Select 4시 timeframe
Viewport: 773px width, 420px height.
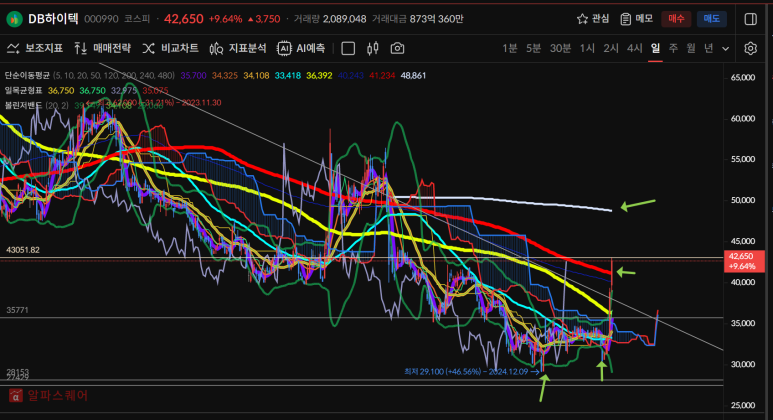coord(634,48)
